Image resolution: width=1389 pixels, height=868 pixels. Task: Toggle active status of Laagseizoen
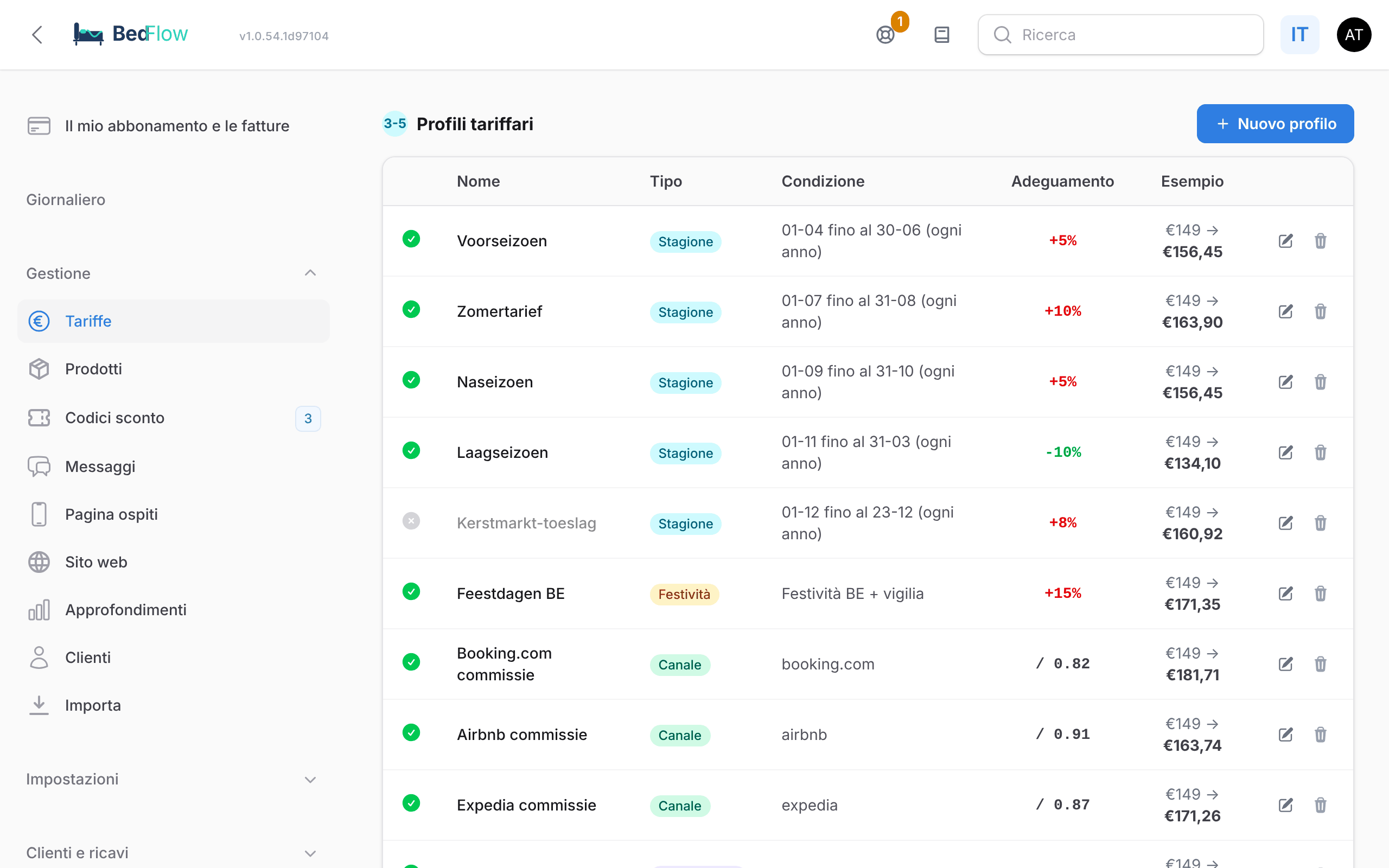point(411,451)
